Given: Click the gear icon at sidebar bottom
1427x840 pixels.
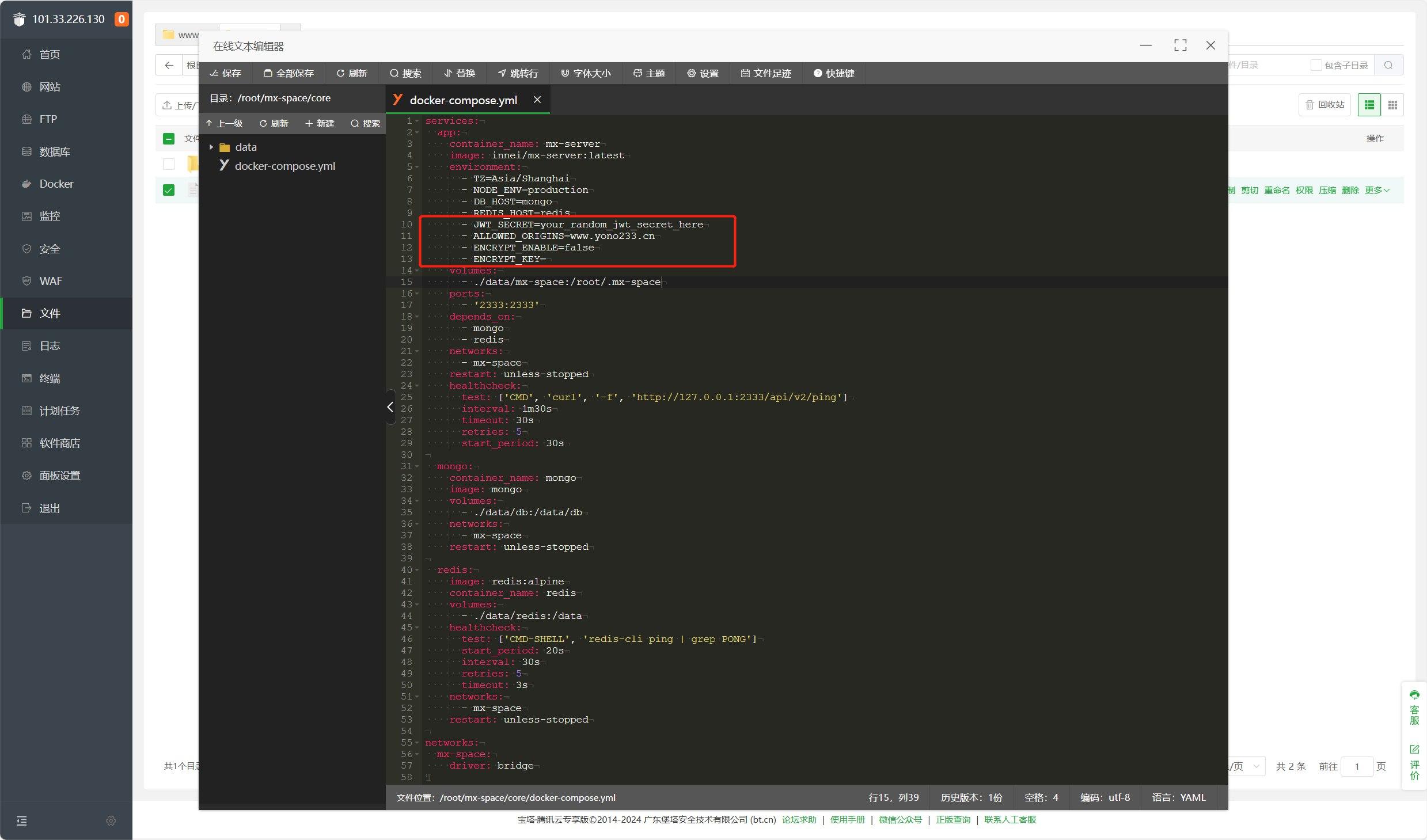Looking at the screenshot, I should [111, 820].
